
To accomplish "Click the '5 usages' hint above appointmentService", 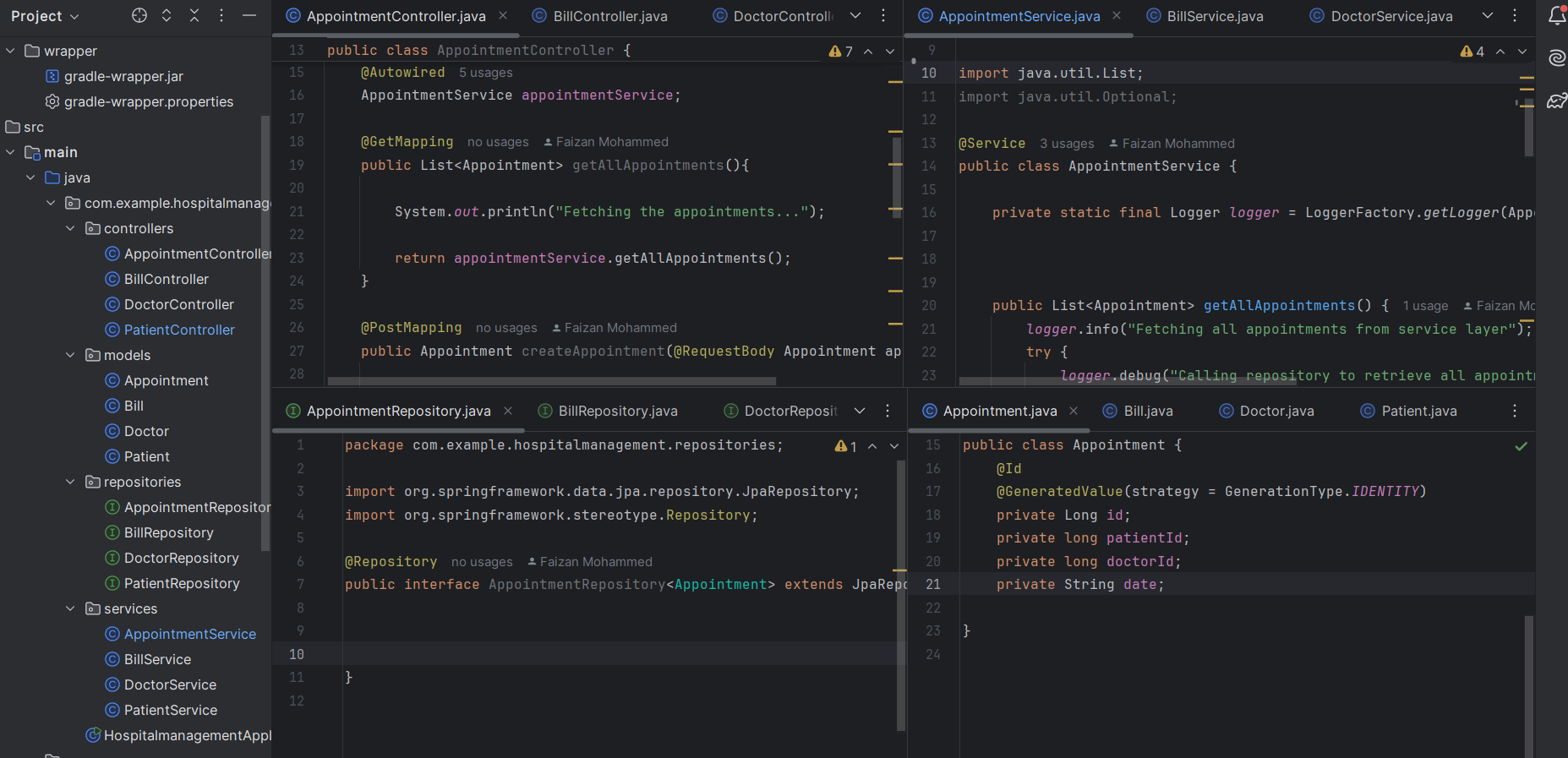I will tap(485, 73).
